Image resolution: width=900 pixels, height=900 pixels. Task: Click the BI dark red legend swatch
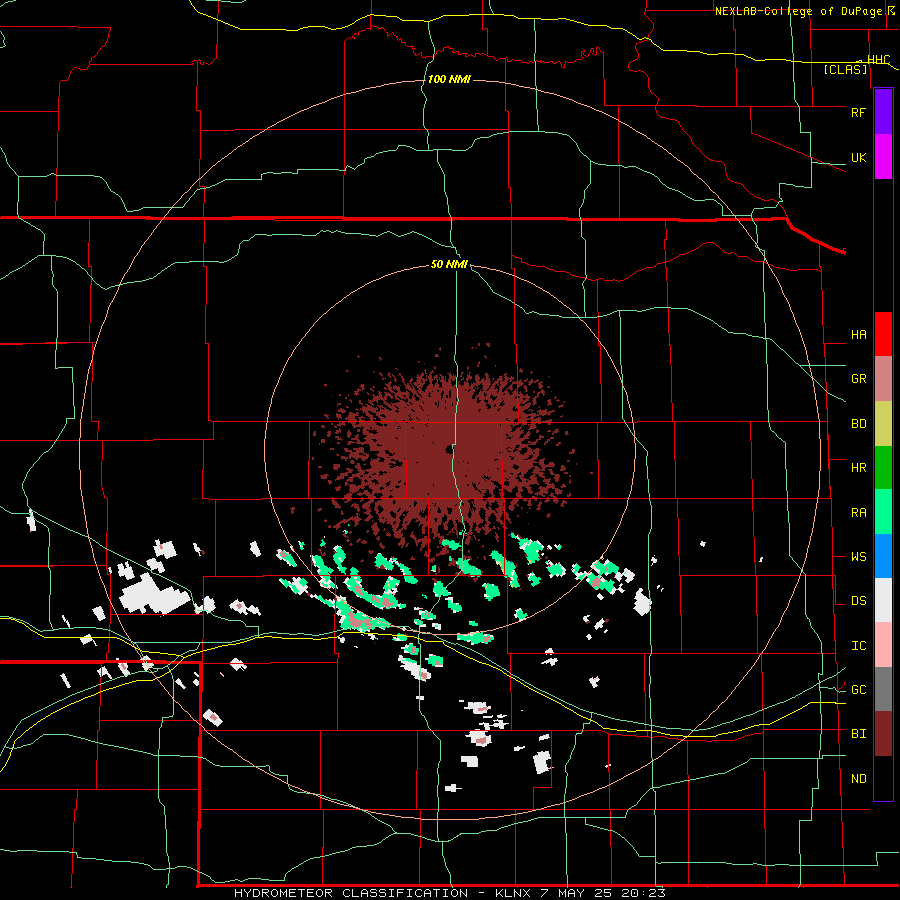pos(883,734)
